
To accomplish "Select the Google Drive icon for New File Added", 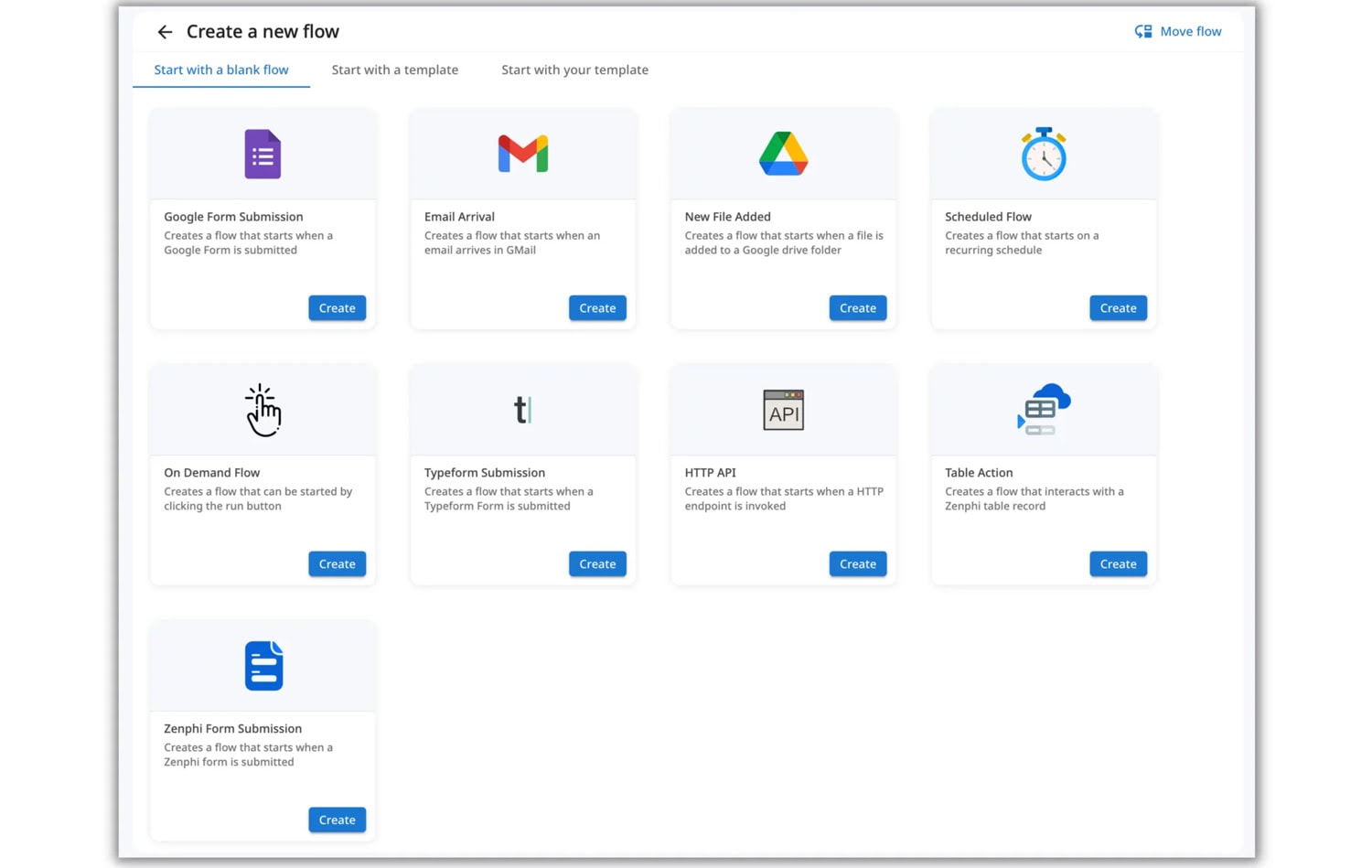I will point(783,153).
